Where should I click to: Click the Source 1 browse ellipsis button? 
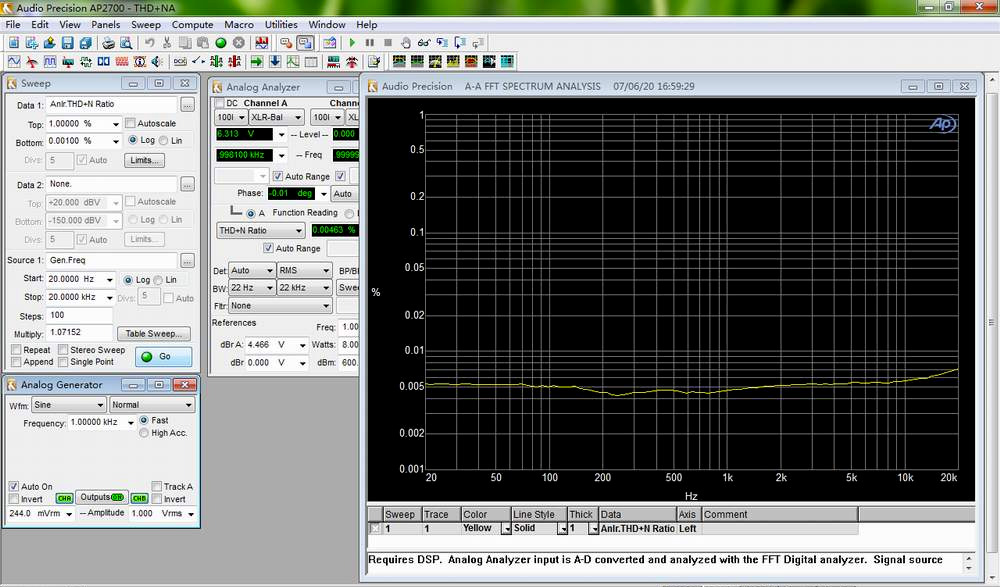[x=187, y=261]
